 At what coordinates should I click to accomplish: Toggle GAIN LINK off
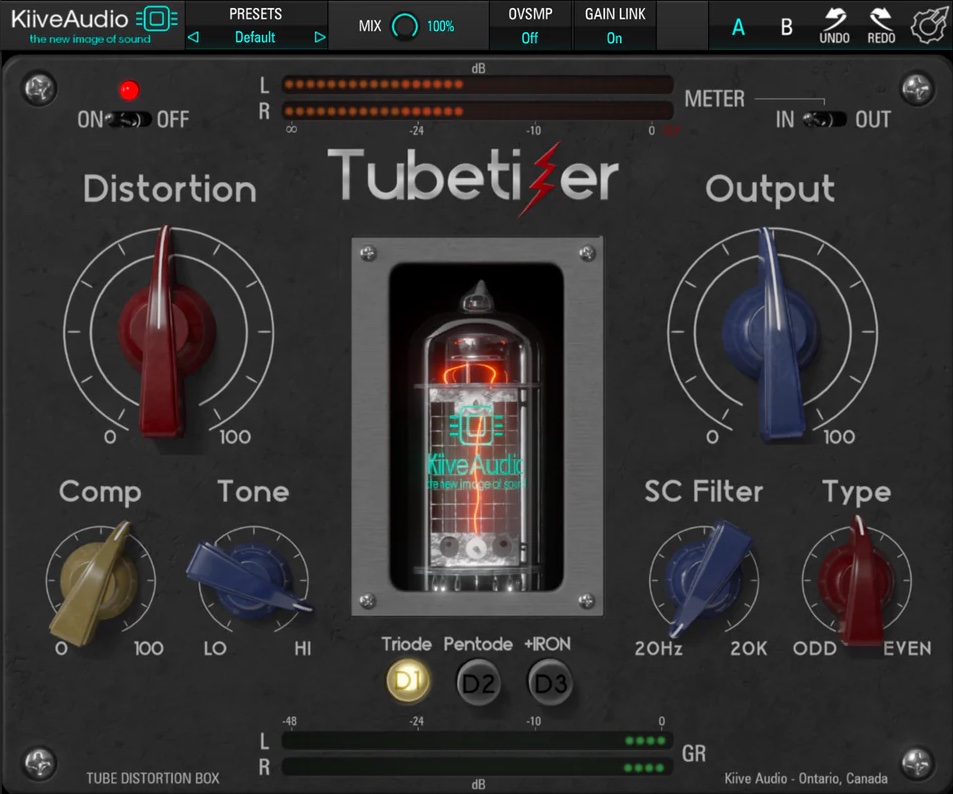[x=616, y=38]
